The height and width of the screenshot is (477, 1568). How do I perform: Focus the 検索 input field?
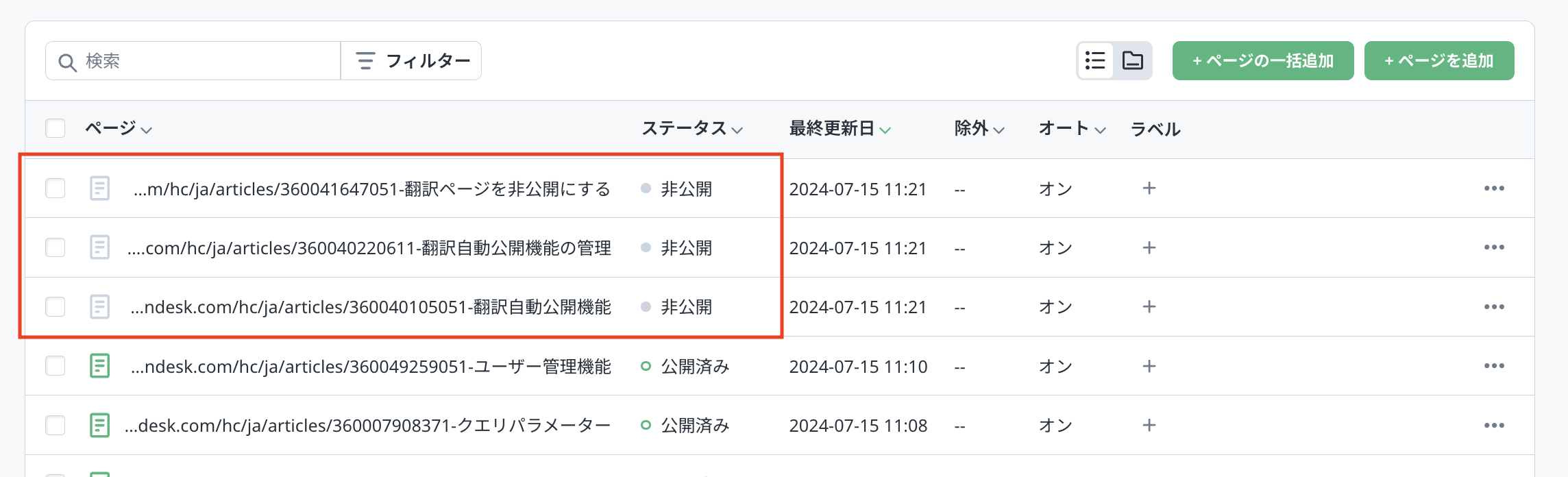coord(206,61)
